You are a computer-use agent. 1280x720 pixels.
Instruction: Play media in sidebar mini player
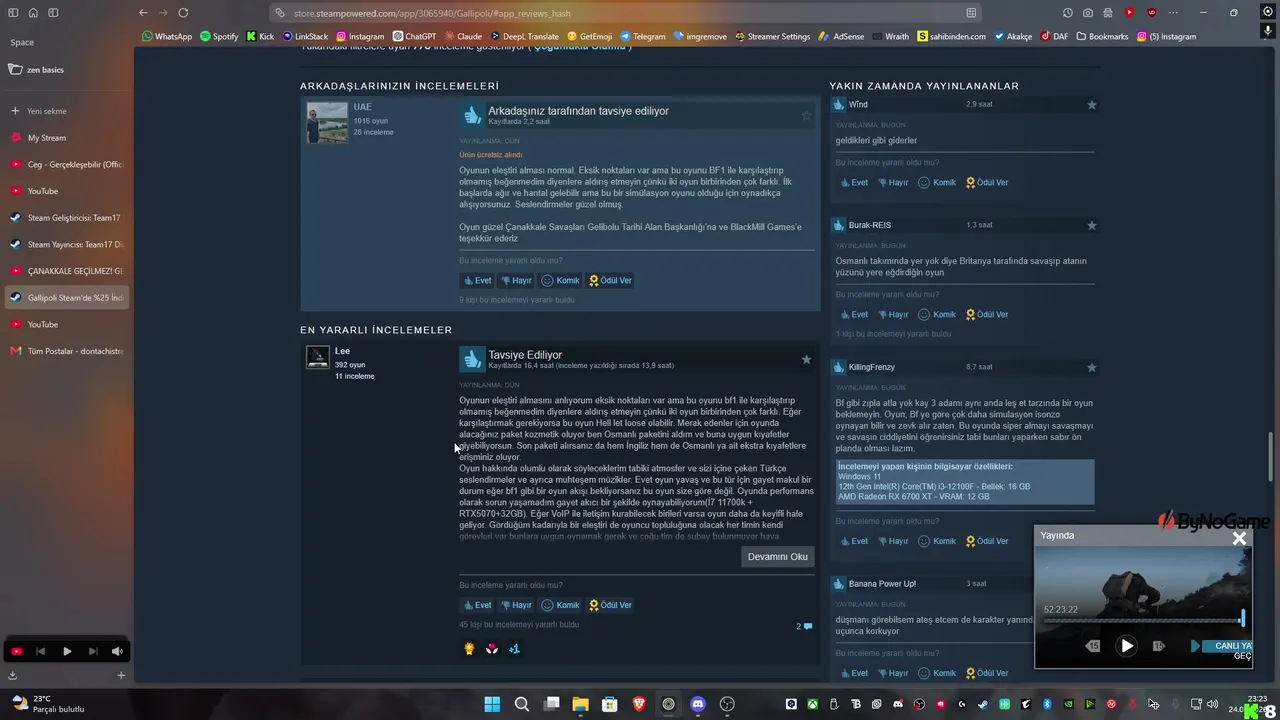(x=67, y=651)
